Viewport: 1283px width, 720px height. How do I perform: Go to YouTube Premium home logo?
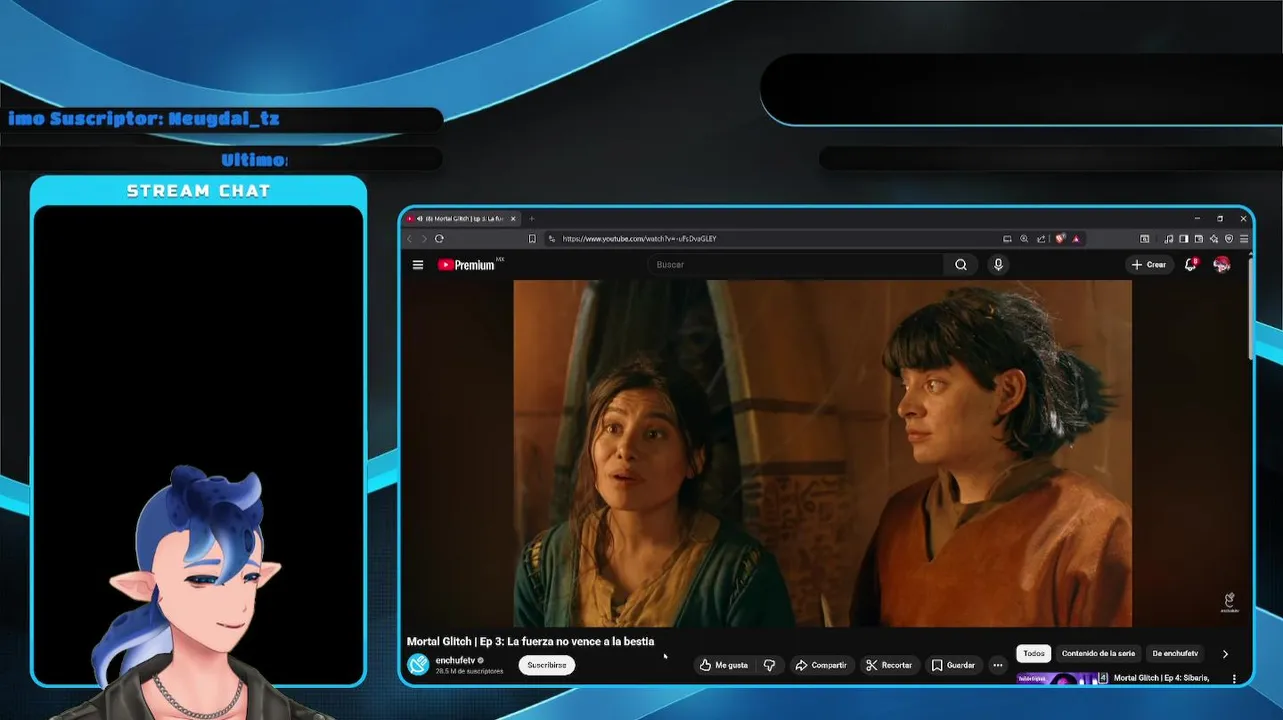467,265
